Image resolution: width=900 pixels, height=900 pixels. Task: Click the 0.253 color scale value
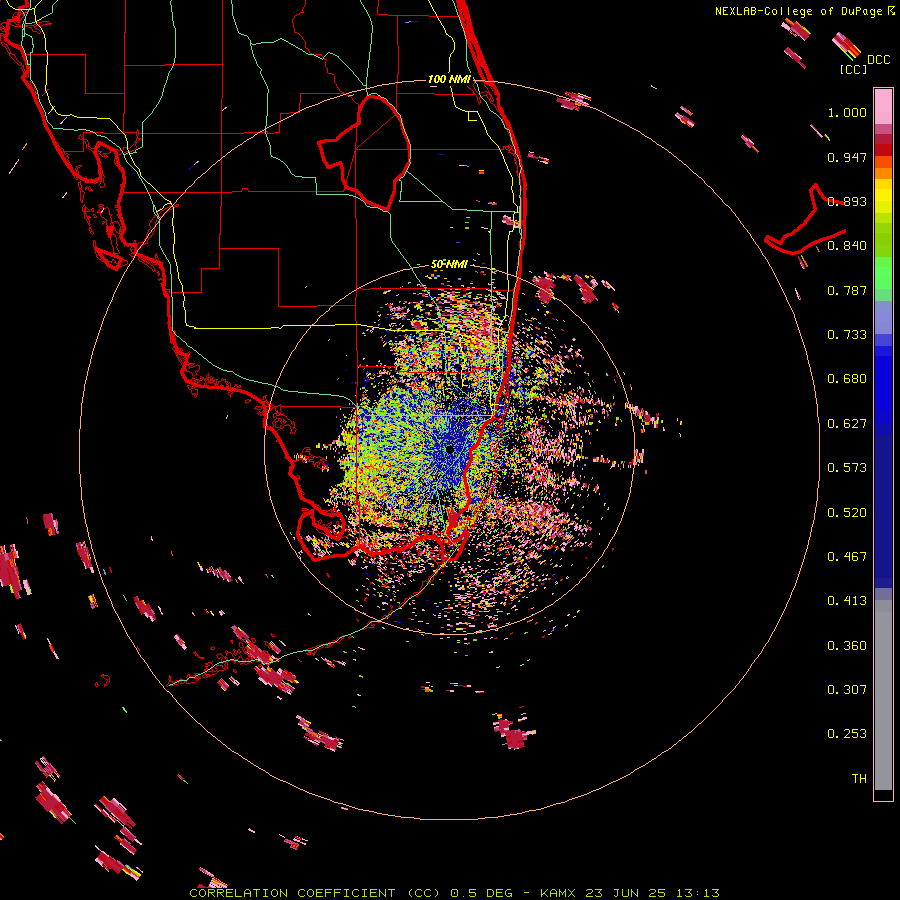[847, 734]
